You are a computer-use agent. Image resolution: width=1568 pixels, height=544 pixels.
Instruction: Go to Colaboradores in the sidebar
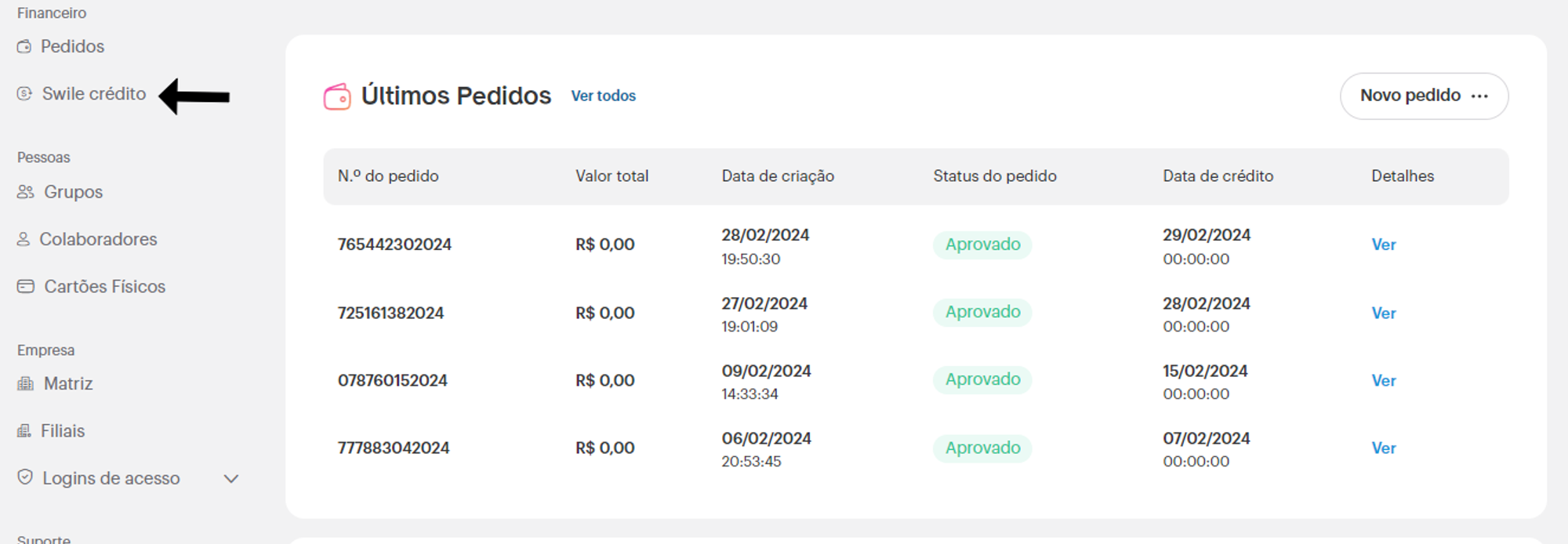click(98, 239)
